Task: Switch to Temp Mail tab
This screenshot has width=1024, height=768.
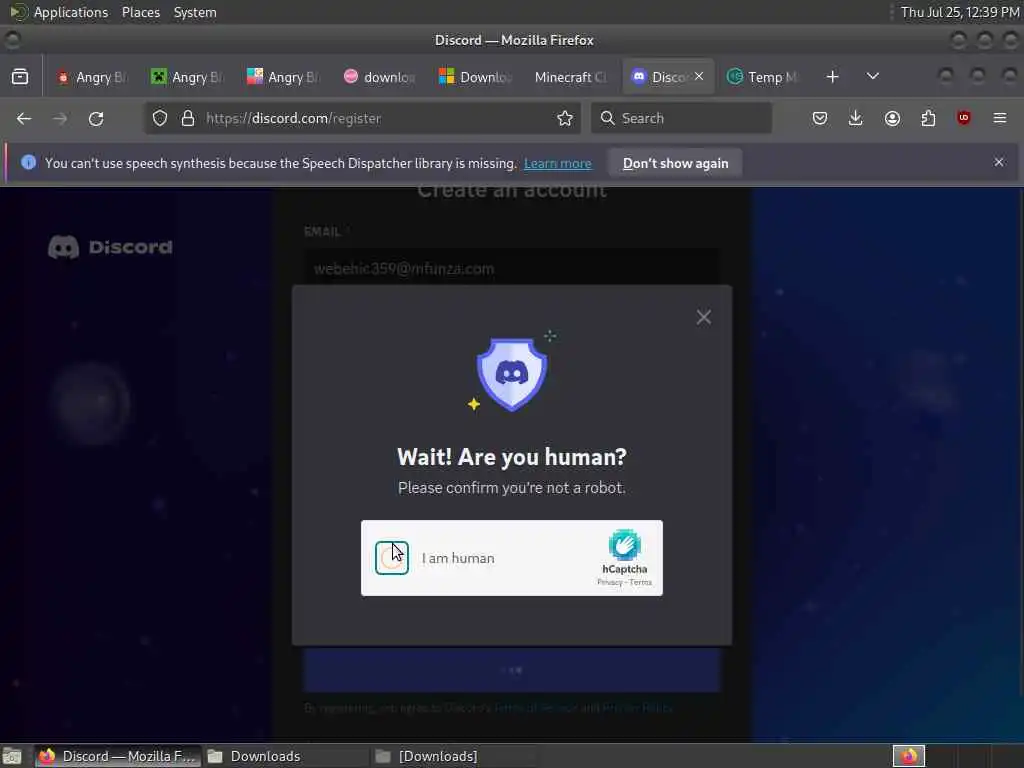Action: coord(763,77)
